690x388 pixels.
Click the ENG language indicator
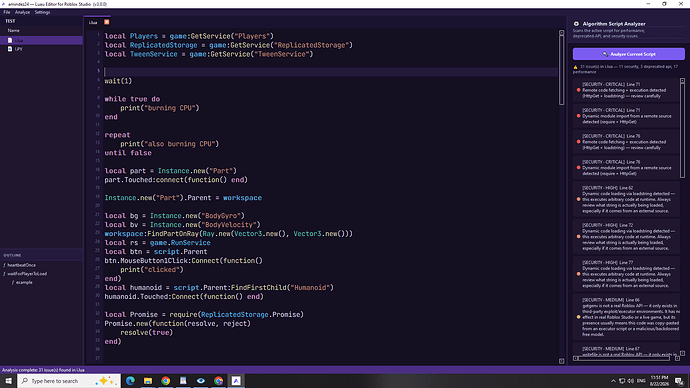[641, 381]
